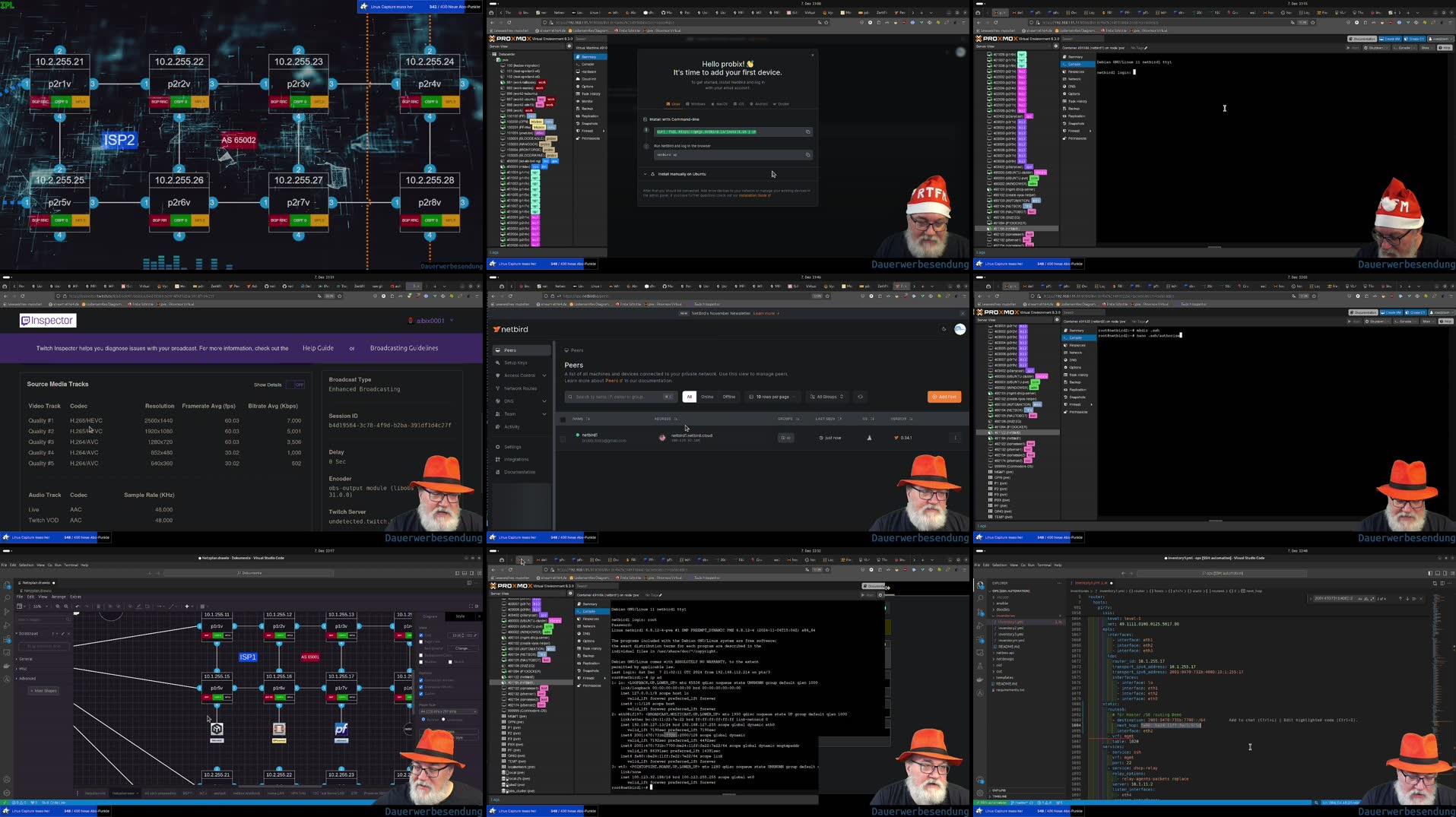This screenshot has width=1456, height=817.
Task: Check the select-all checkbox in NetBird peers table
Action: click(x=563, y=419)
